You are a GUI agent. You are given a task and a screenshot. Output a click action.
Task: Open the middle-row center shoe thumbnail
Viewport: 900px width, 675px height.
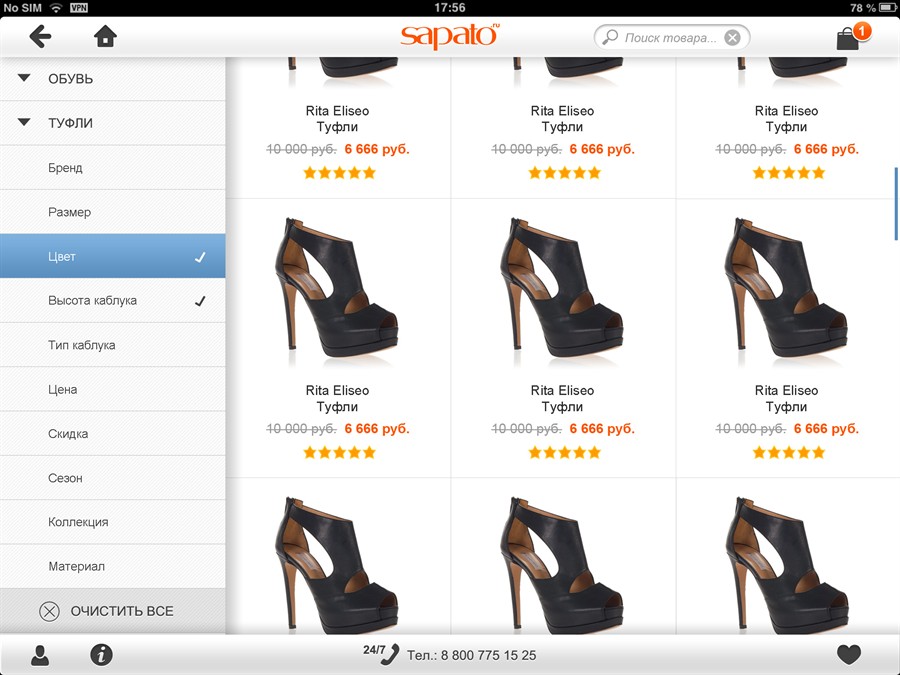(x=562, y=290)
